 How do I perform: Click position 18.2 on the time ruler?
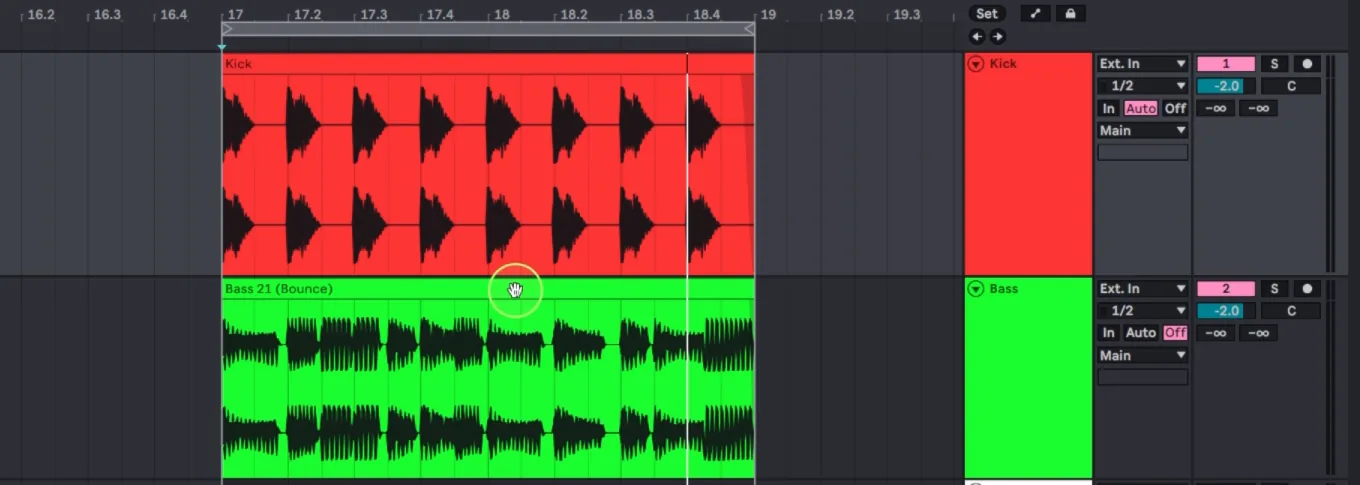pos(574,15)
